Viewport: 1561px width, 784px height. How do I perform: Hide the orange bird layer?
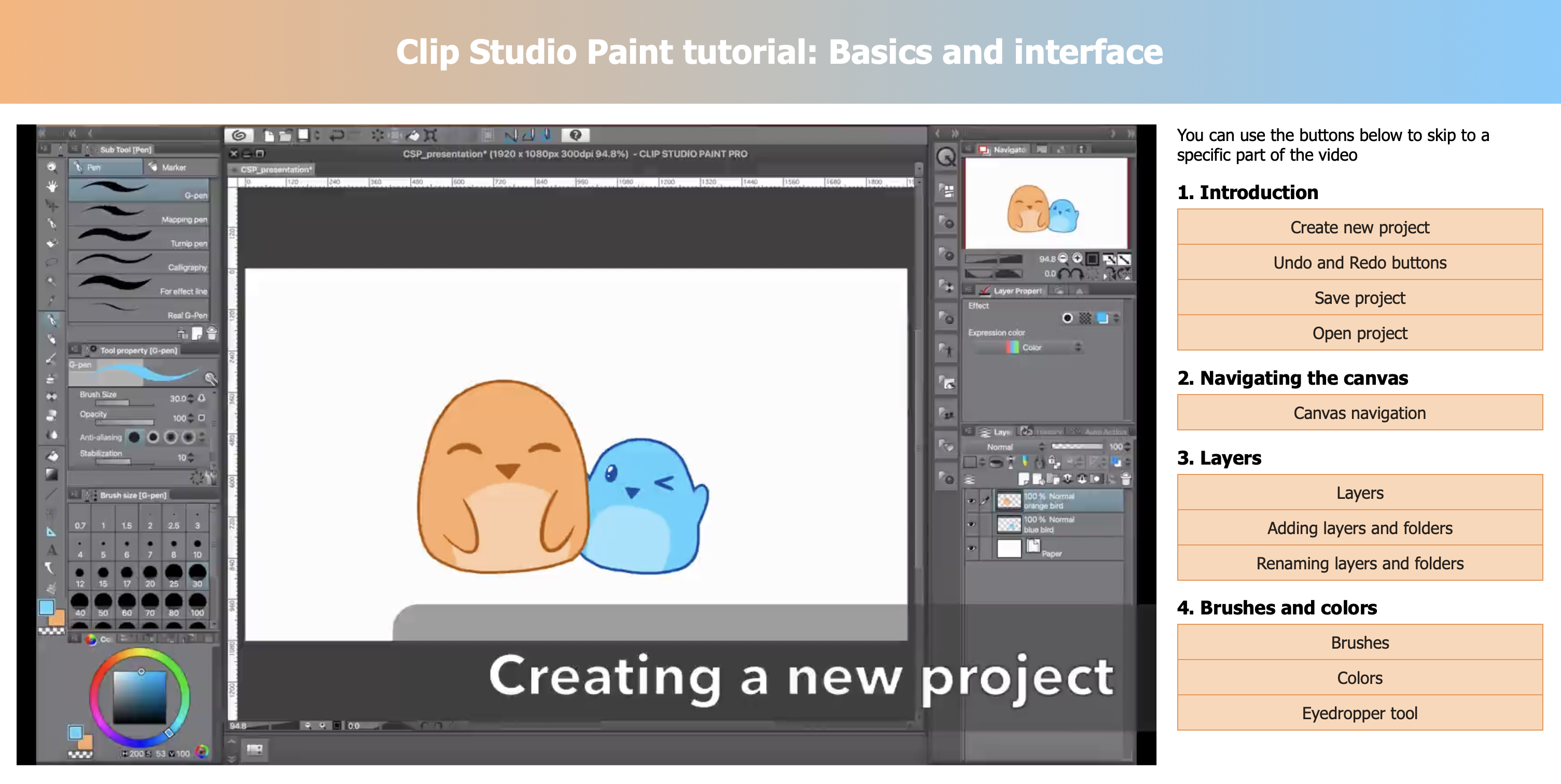(972, 501)
